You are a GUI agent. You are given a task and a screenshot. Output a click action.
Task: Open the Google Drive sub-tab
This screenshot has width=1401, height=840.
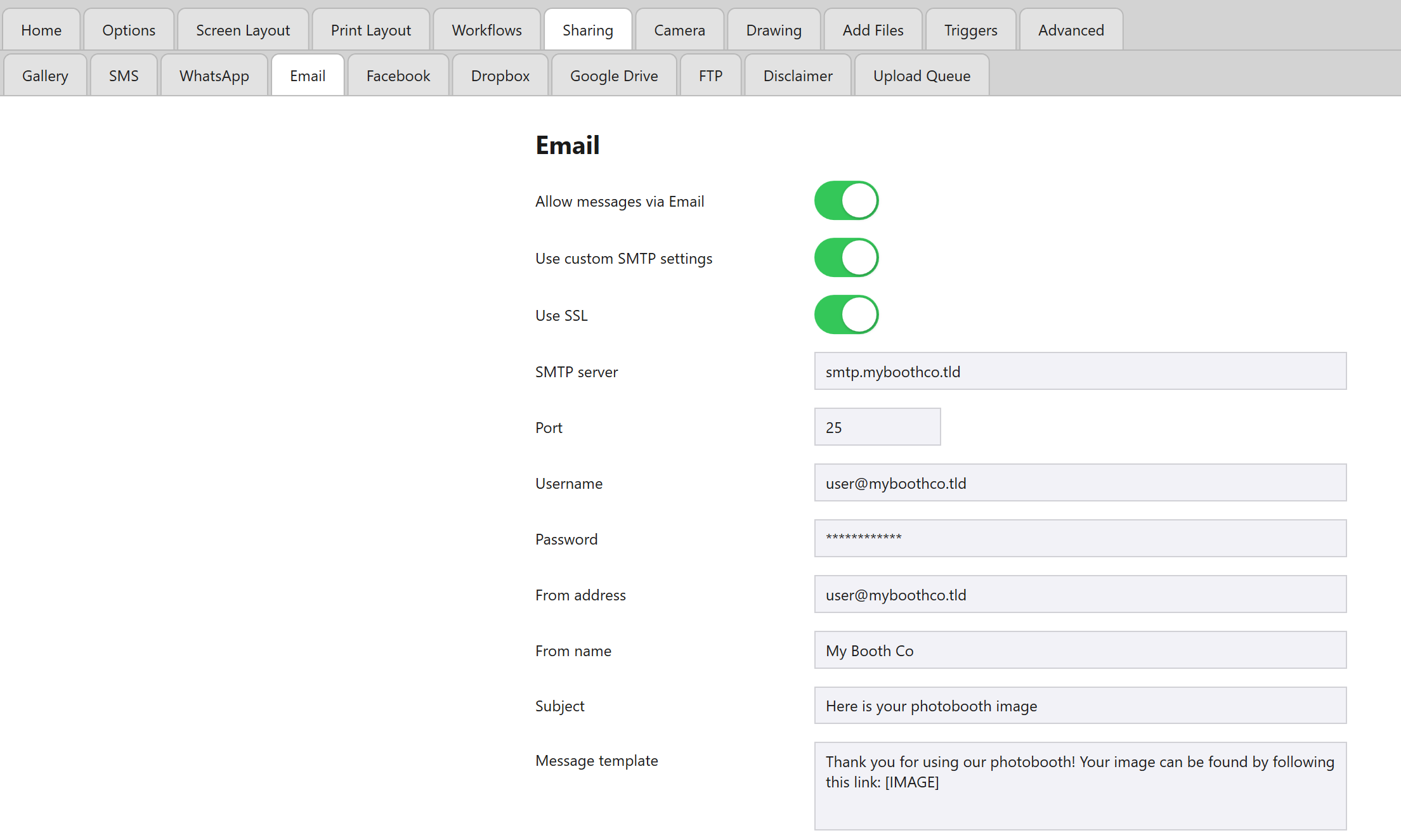point(614,75)
